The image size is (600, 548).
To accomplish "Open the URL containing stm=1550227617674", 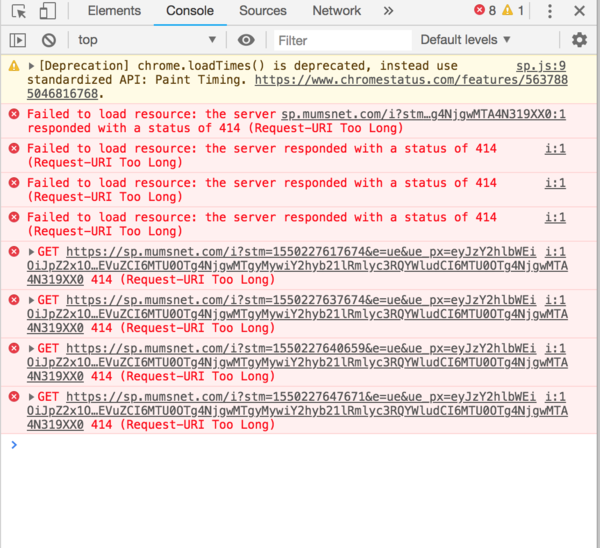I will (x=297, y=266).
